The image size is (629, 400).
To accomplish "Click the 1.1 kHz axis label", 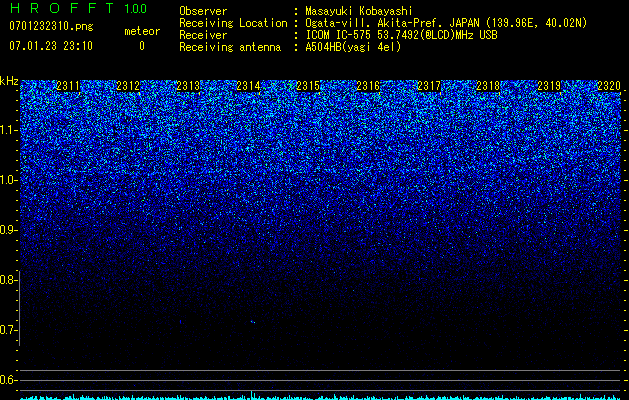I will (x=7, y=130).
